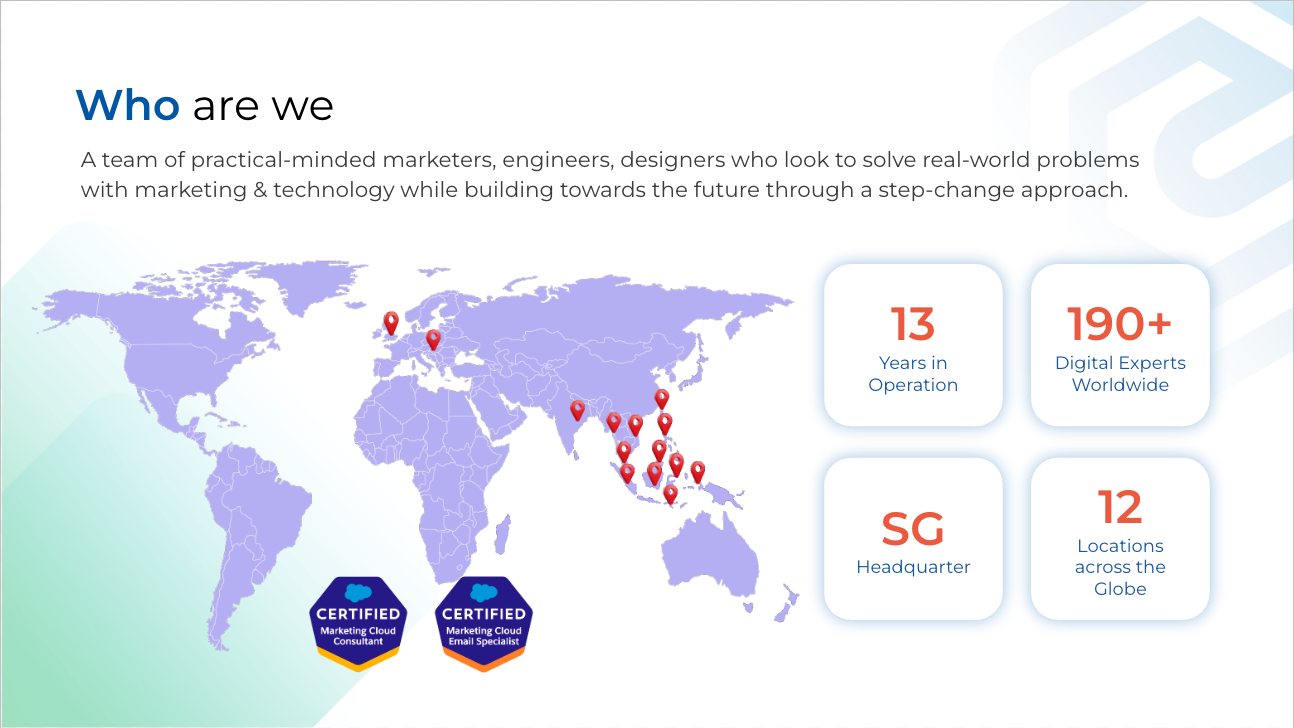Click the "Who are we" slide title
This screenshot has width=1294, height=728.
[204, 105]
